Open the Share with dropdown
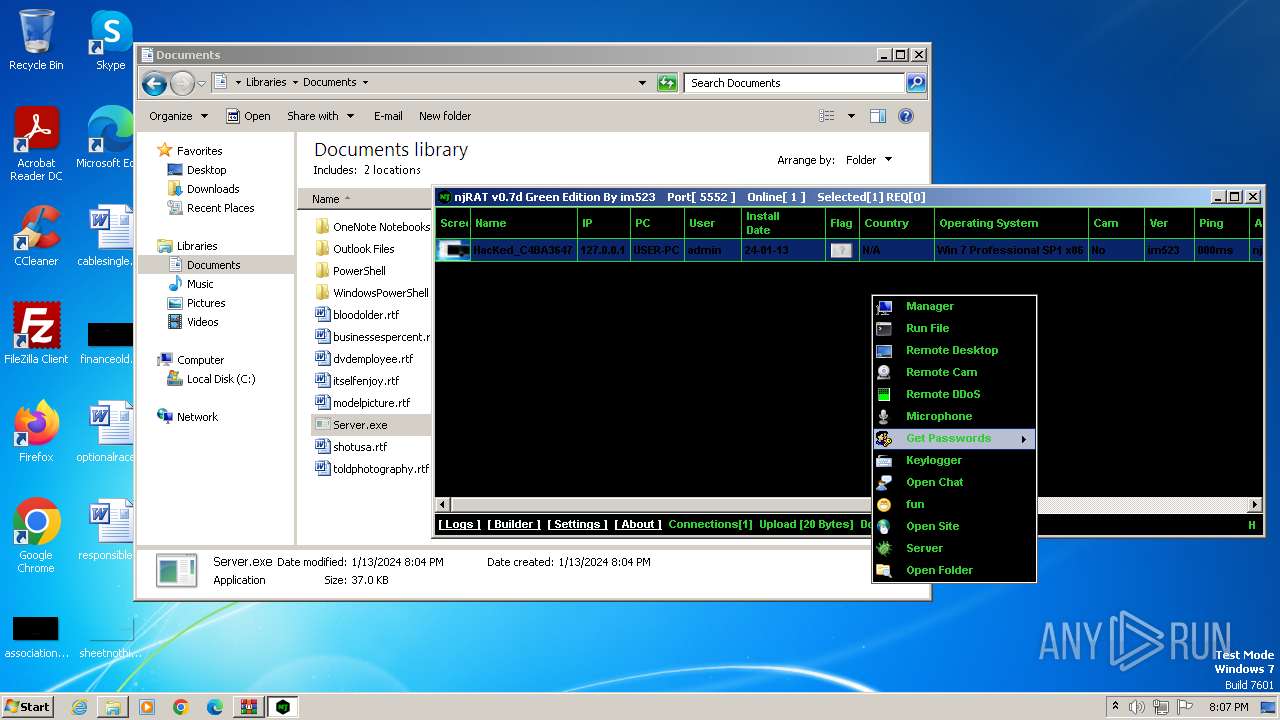 point(320,116)
